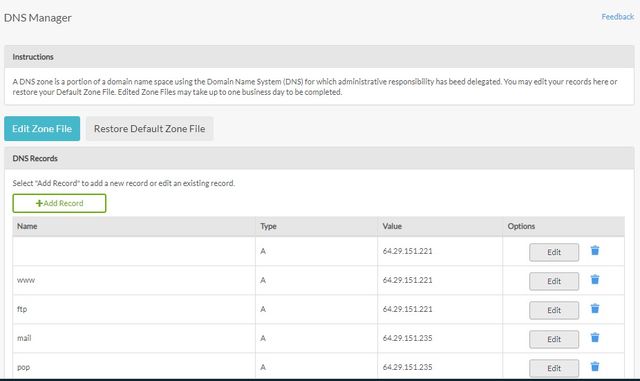
Task: Edit the blank-name A record
Action: [554, 252]
